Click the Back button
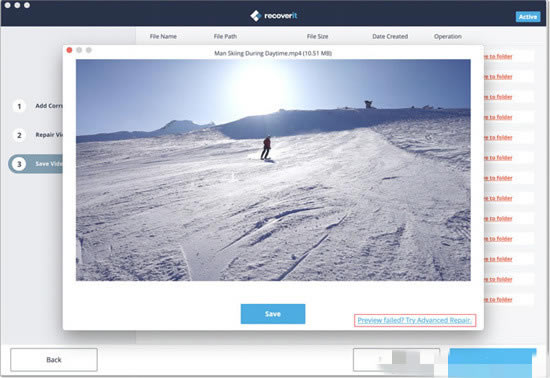 click(x=54, y=359)
